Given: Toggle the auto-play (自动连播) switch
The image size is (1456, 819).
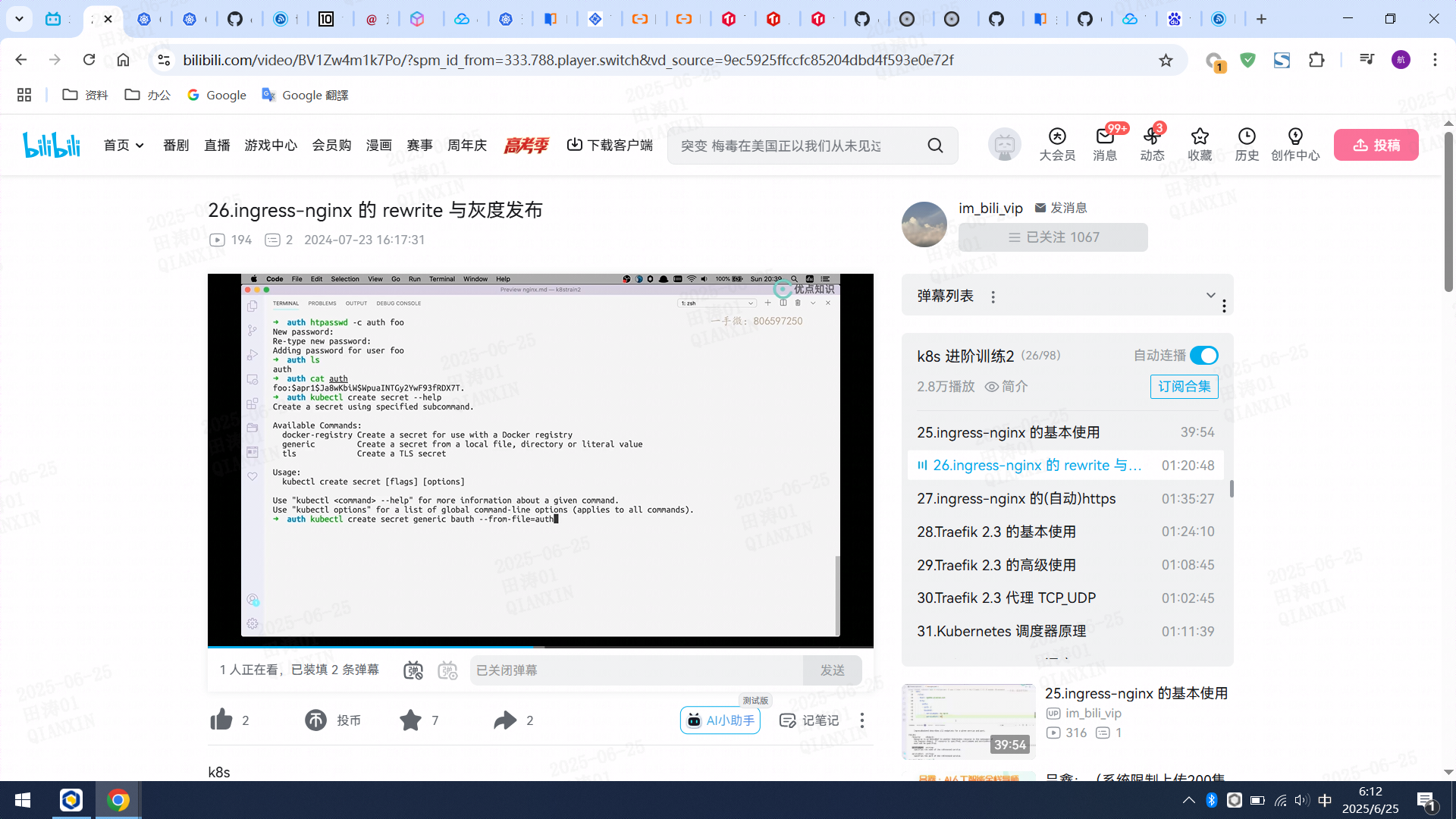Looking at the screenshot, I should pos(1203,356).
